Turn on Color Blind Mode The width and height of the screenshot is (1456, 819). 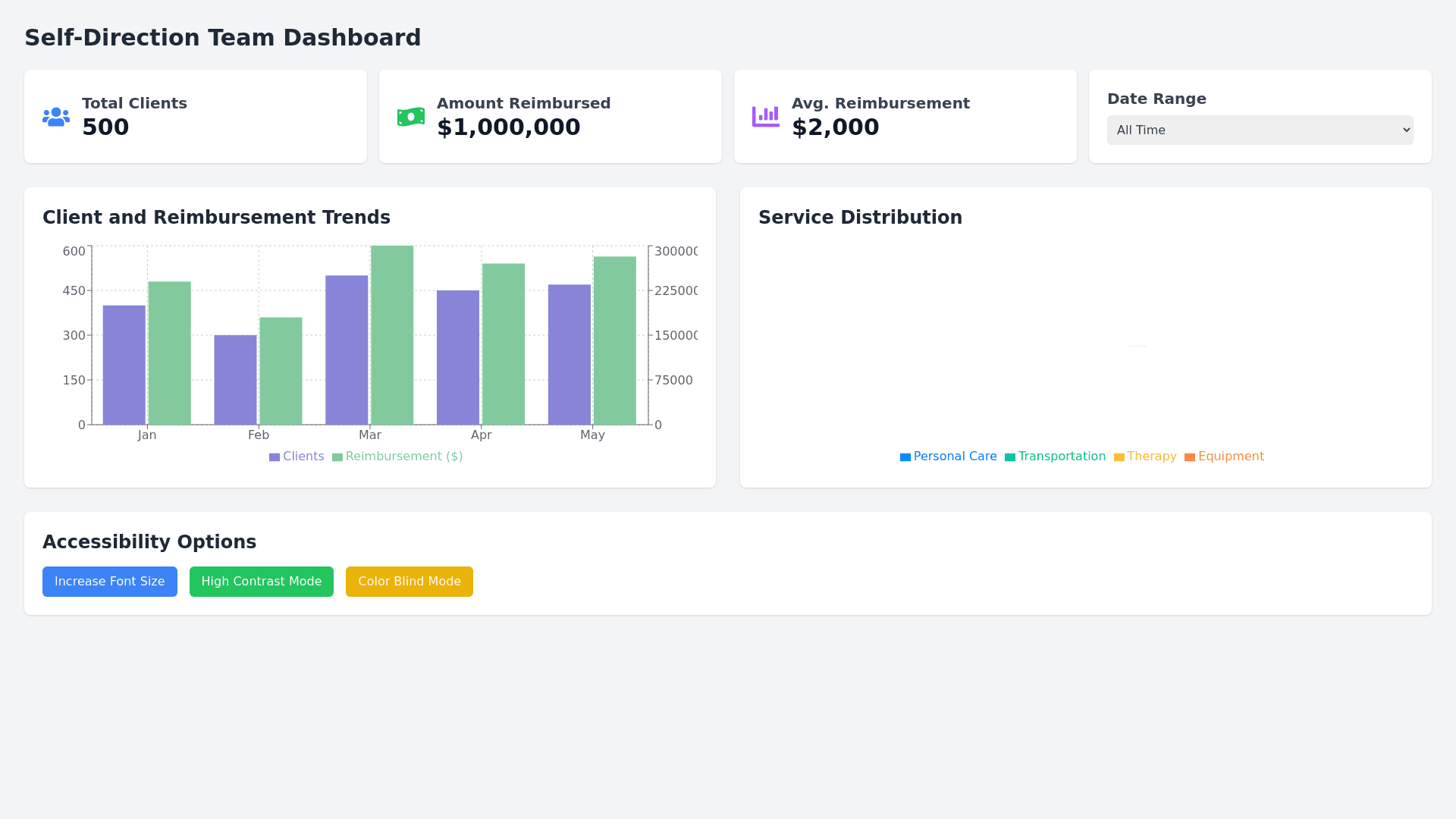click(409, 582)
